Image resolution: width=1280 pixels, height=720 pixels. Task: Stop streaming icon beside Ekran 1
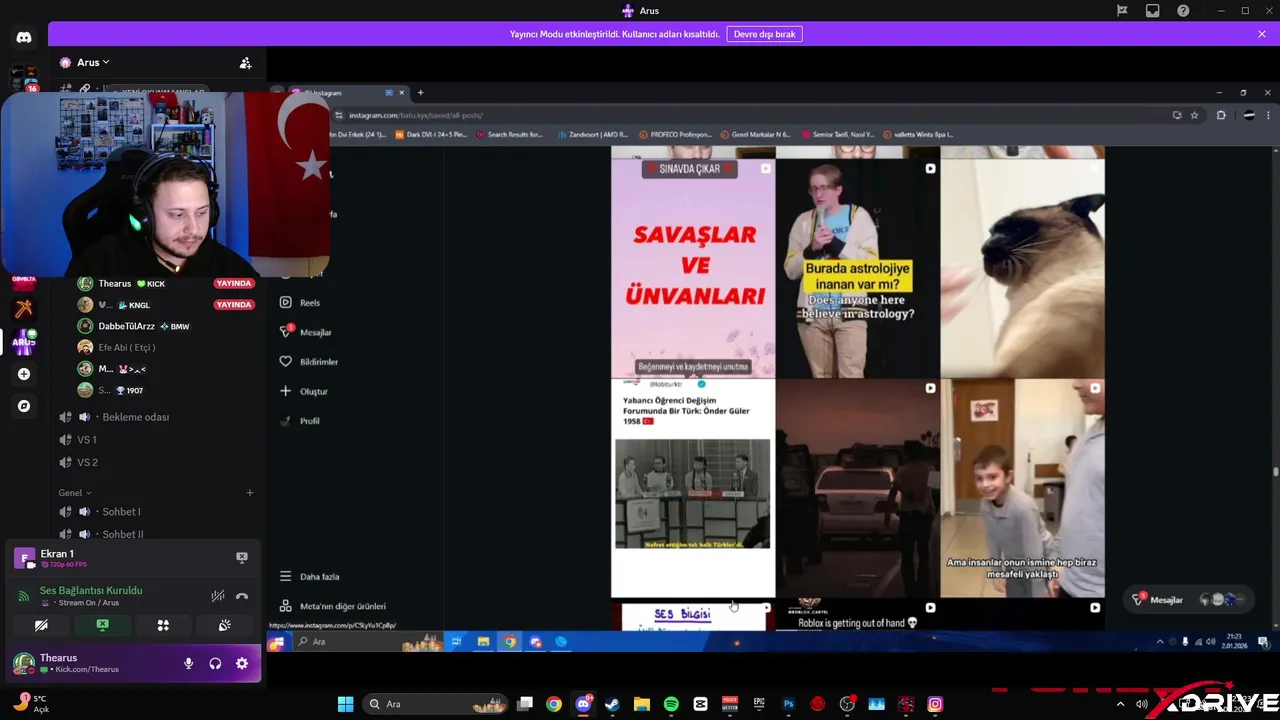pyautogui.click(x=241, y=557)
